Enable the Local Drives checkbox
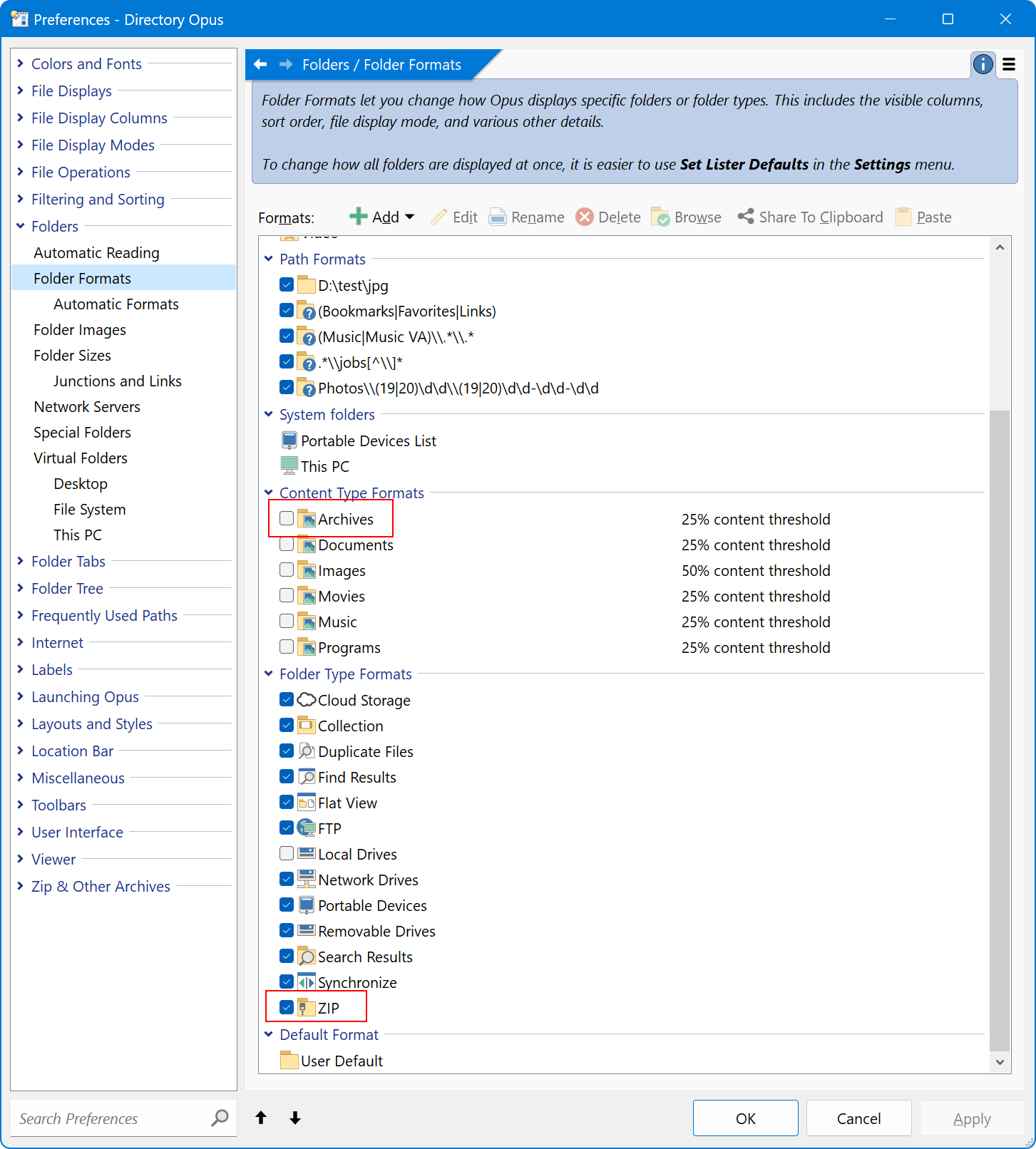Screen dimensions: 1036x1149 287,854
